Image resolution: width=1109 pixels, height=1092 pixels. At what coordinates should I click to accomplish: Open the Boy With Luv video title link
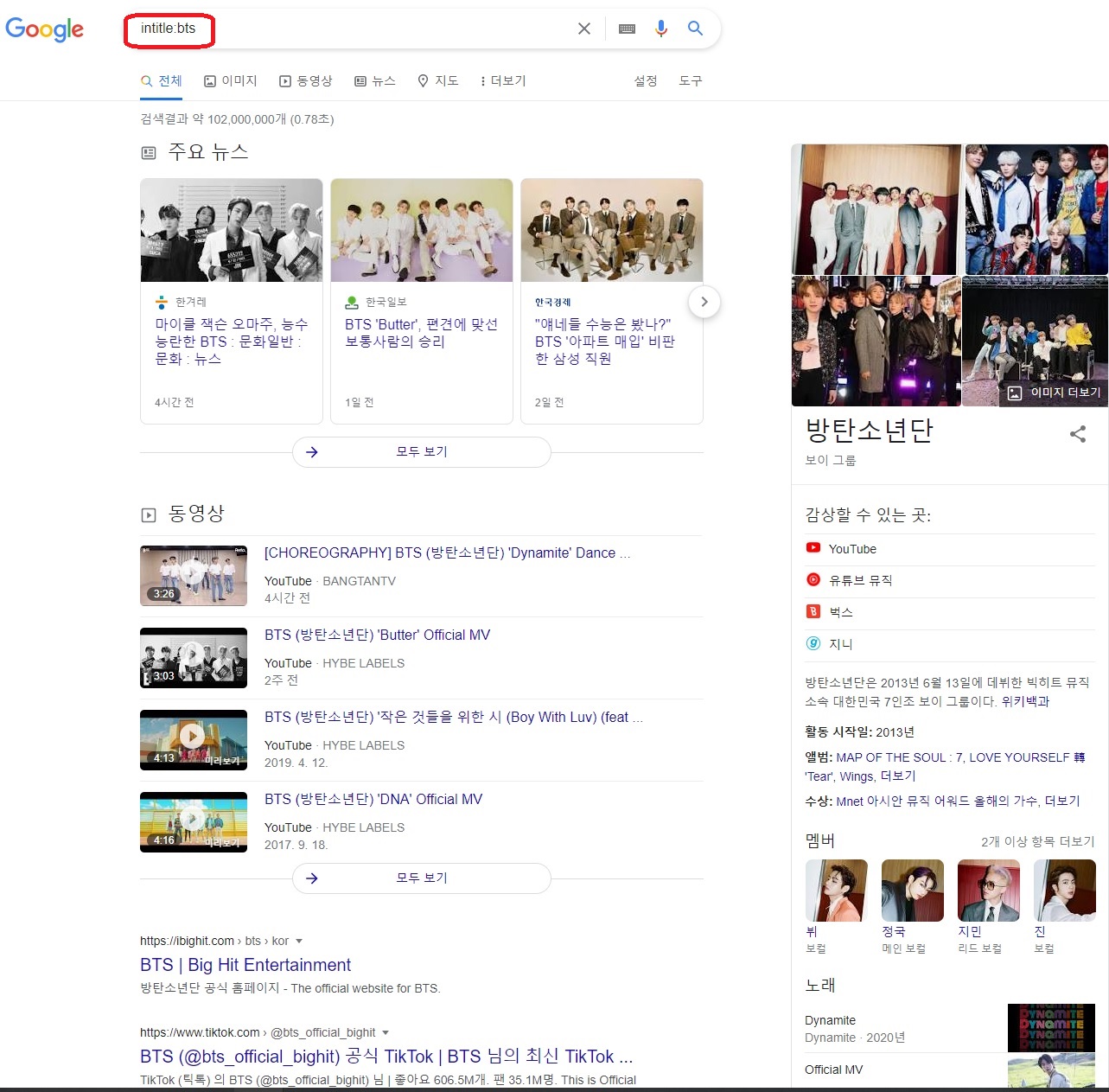(x=454, y=717)
